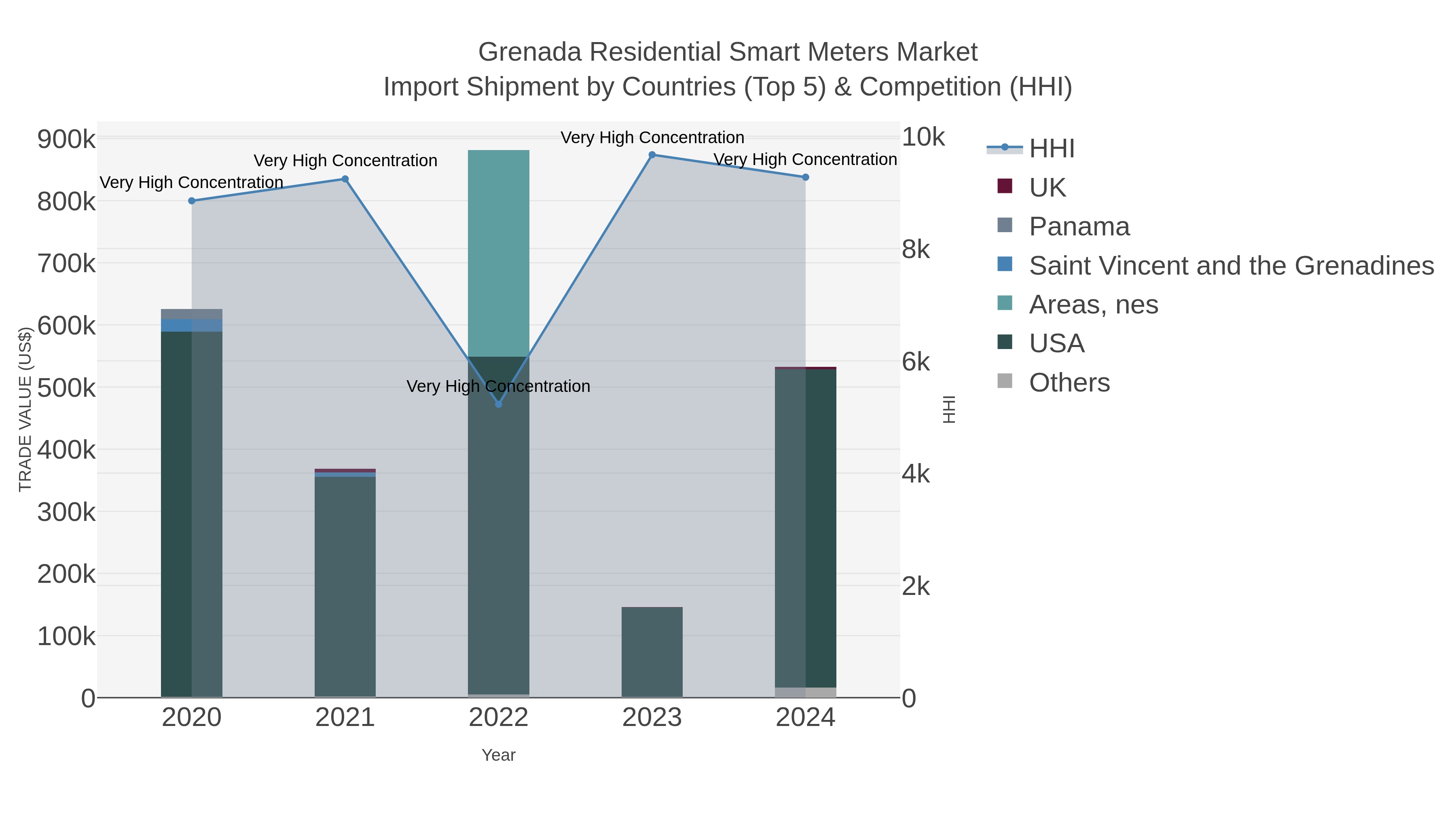Click the Saint Vincent blue legend swatch
Image resolution: width=1456 pixels, height=819 pixels.
pyautogui.click(x=1005, y=264)
